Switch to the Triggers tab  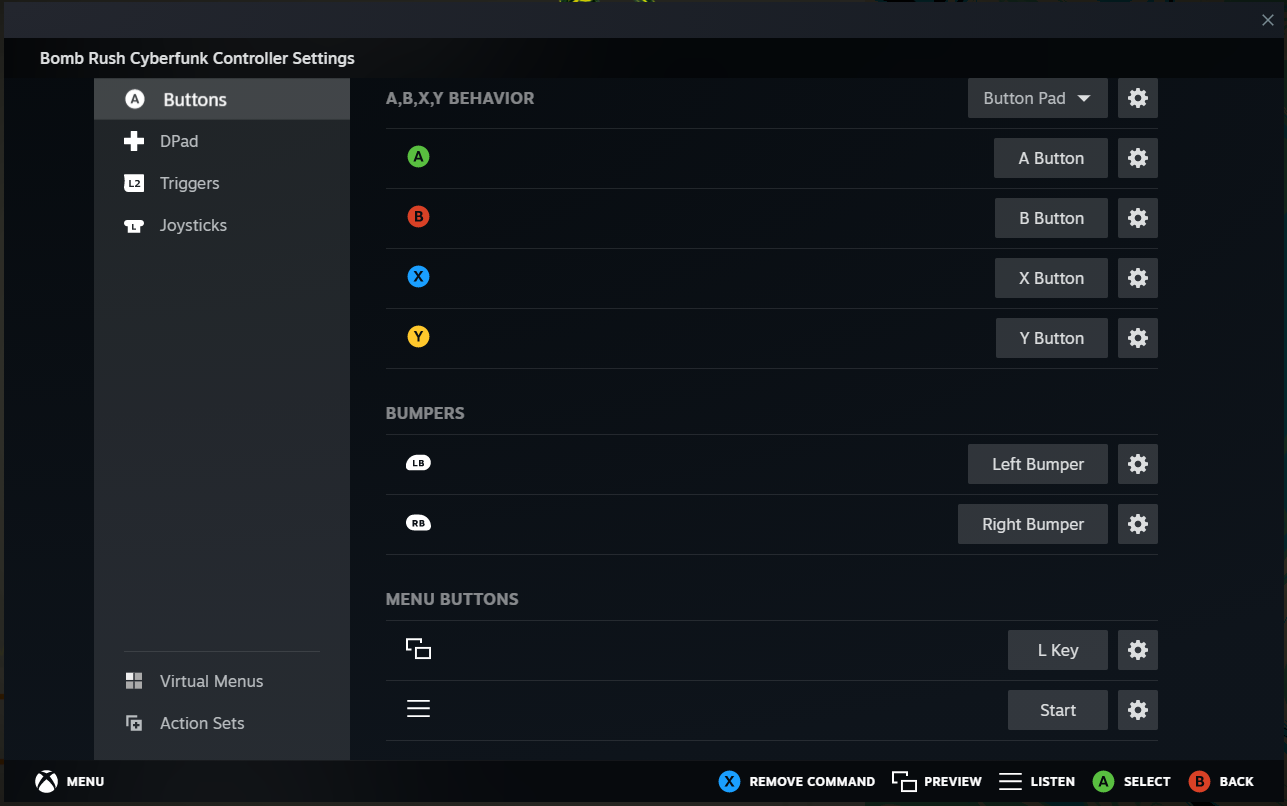[190, 183]
